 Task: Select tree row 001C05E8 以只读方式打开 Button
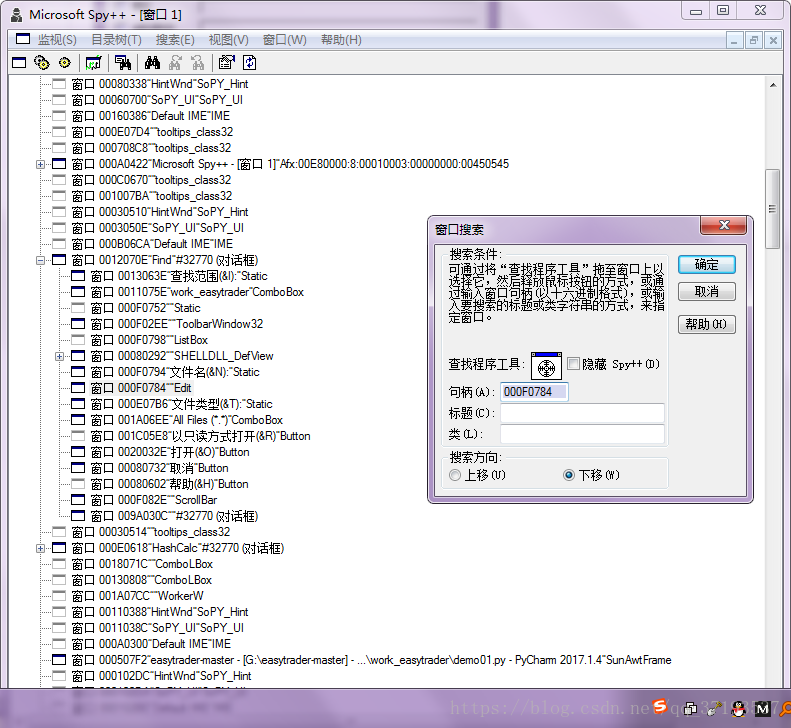click(201, 436)
